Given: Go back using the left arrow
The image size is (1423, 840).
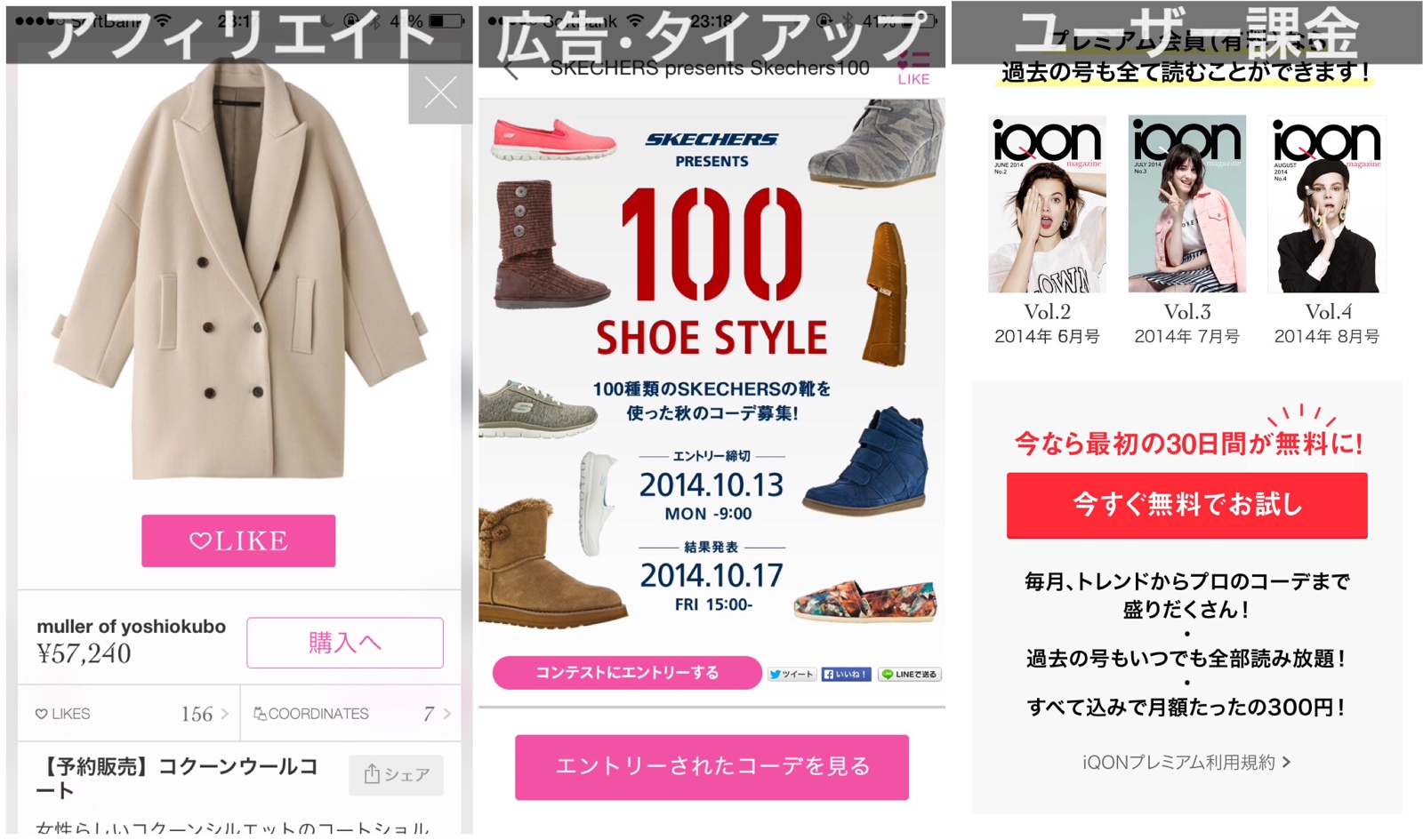Looking at the screenshot, I should (511, 70).
